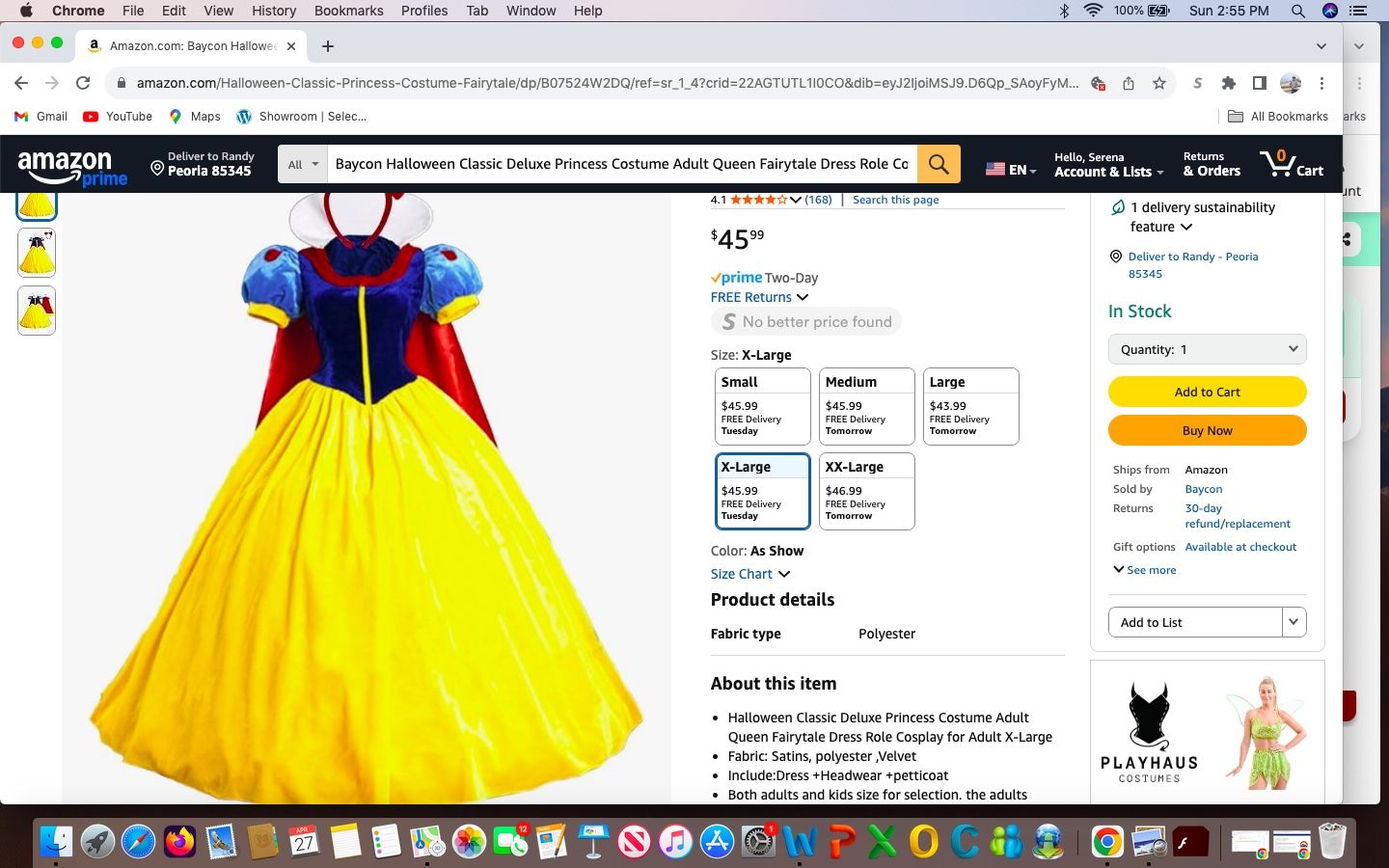Open the EN language selector

1011,169
